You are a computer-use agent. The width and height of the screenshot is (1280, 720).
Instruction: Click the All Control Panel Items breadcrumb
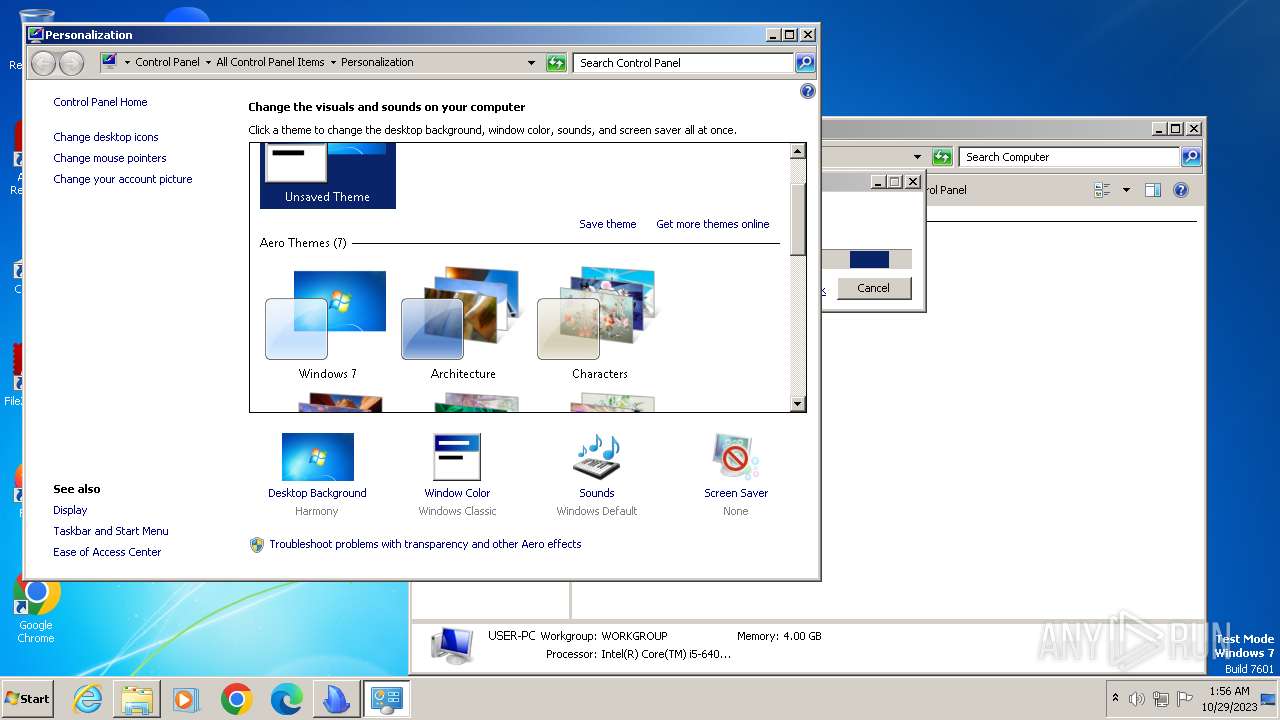tap(270, 62)
